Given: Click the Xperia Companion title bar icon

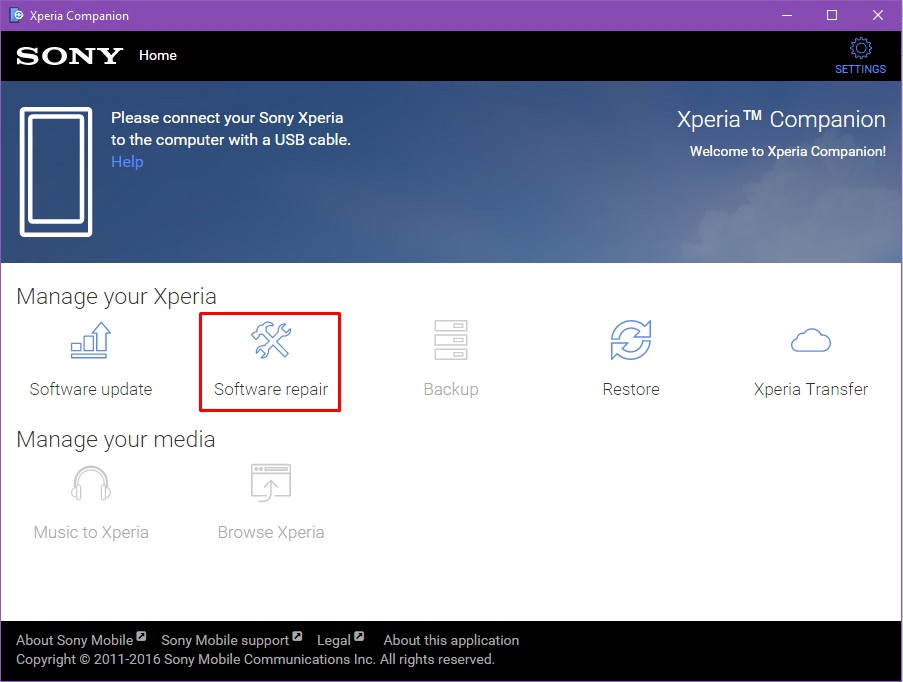Looking at the screenshot, I should [17, 16].
